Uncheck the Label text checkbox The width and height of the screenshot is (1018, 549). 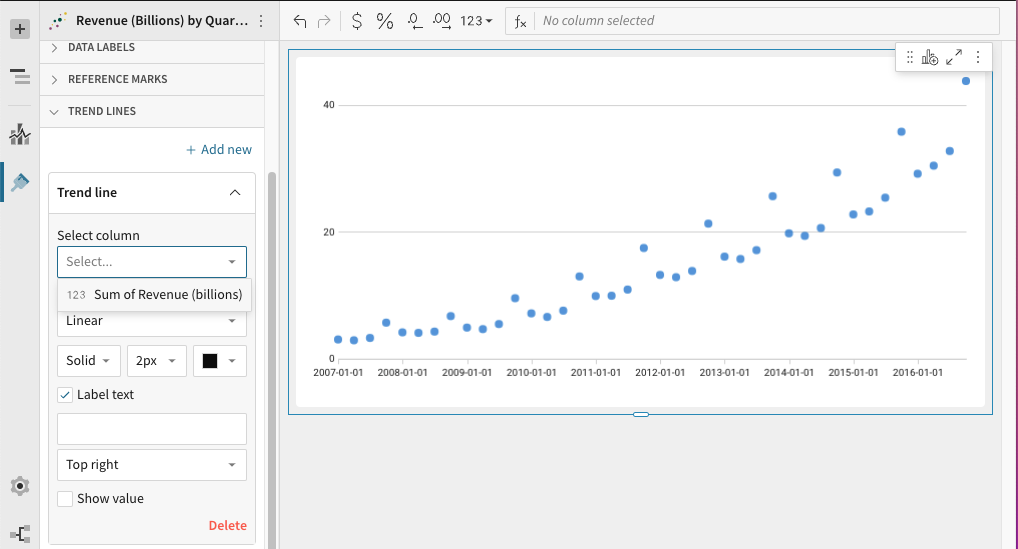click(65, 395)
